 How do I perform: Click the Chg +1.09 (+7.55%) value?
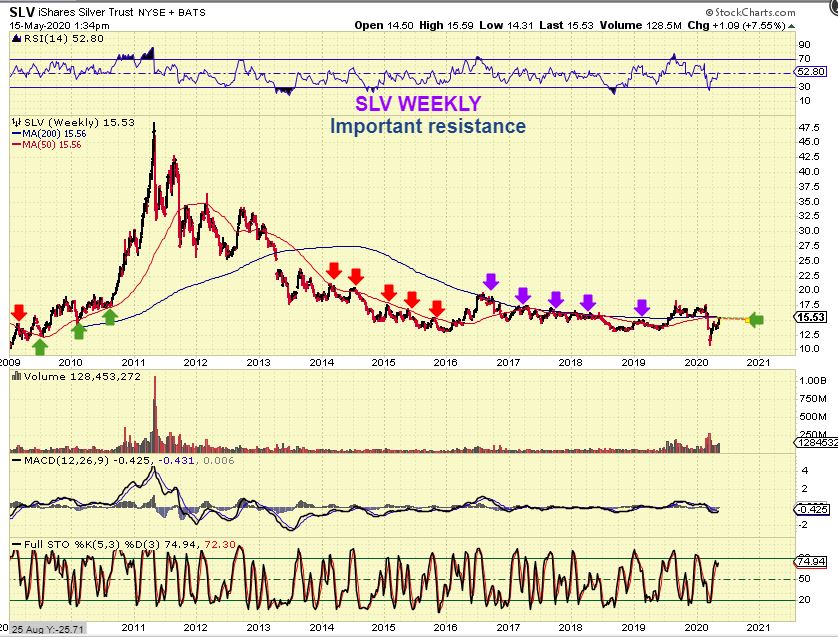click(x=736, y=26)
